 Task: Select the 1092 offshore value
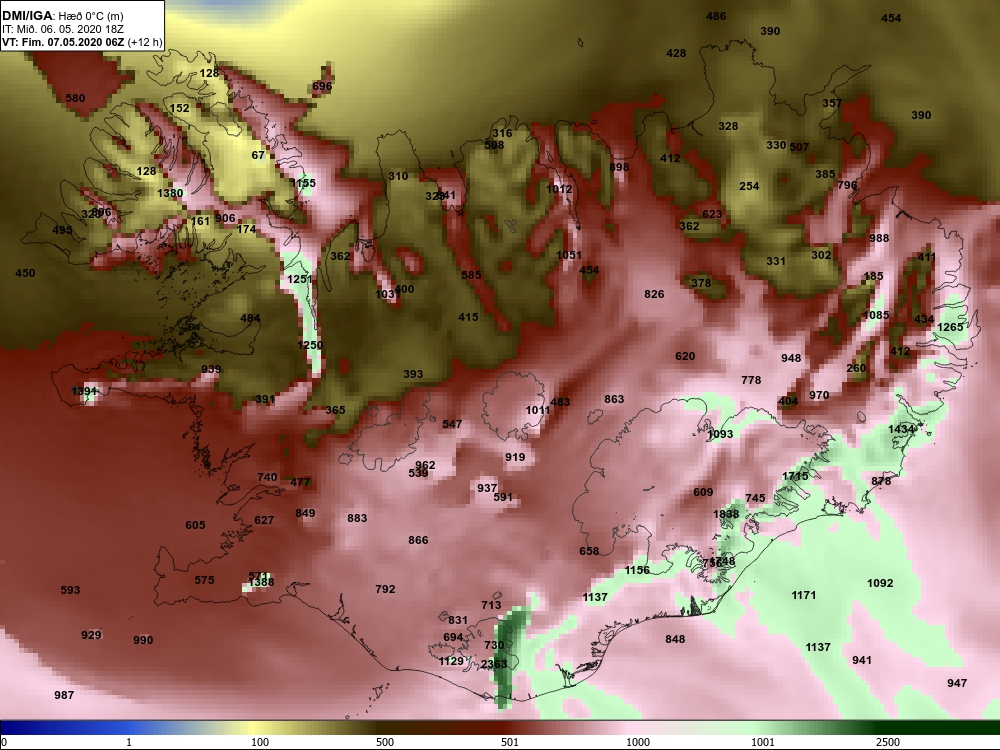pyautogui.click(x=880, y=583)
